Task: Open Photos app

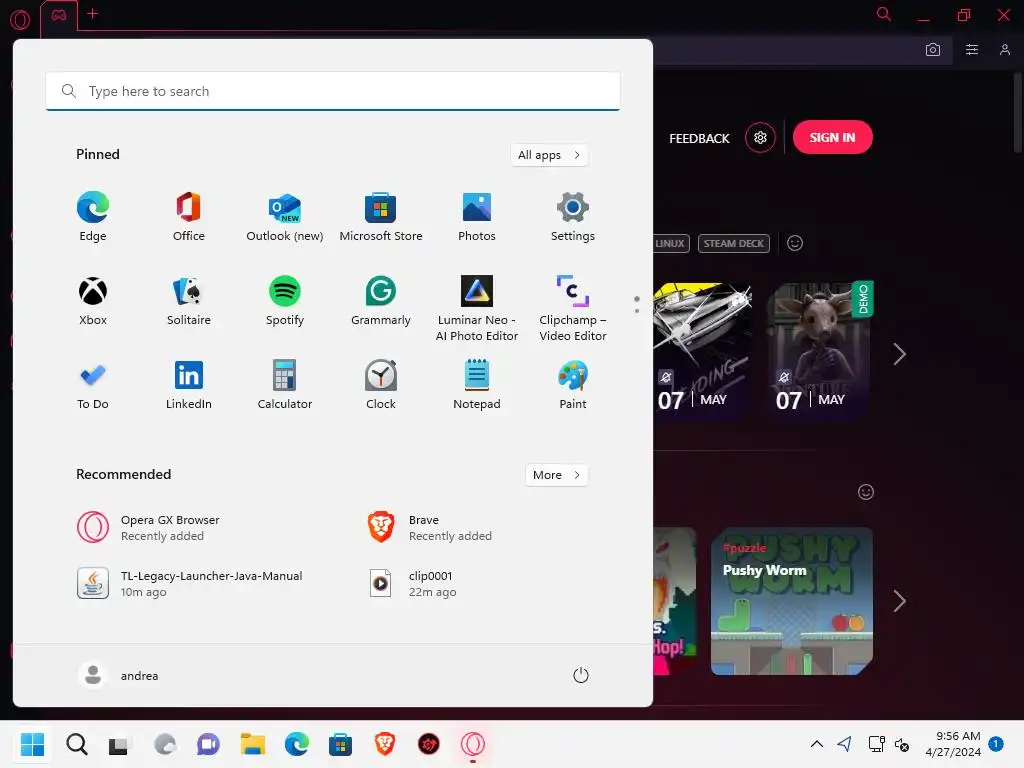Action: pos(477,217)
